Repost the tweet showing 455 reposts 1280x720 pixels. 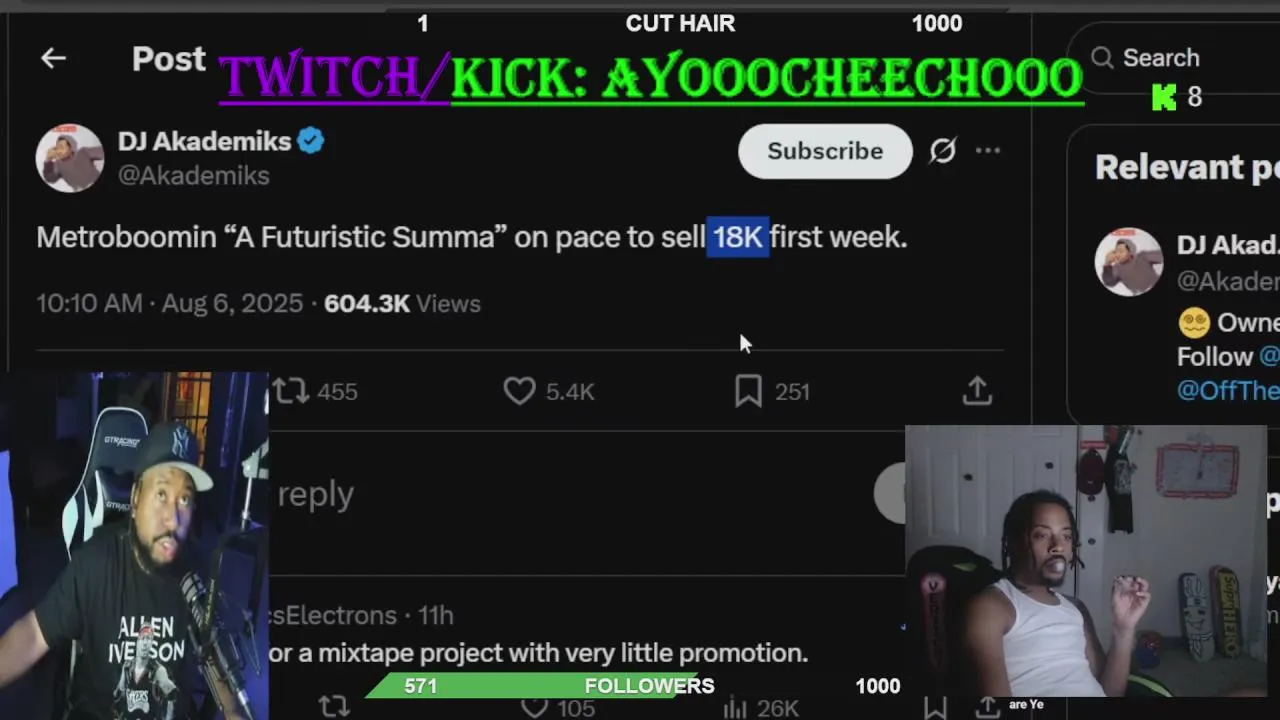pos(292,391)
